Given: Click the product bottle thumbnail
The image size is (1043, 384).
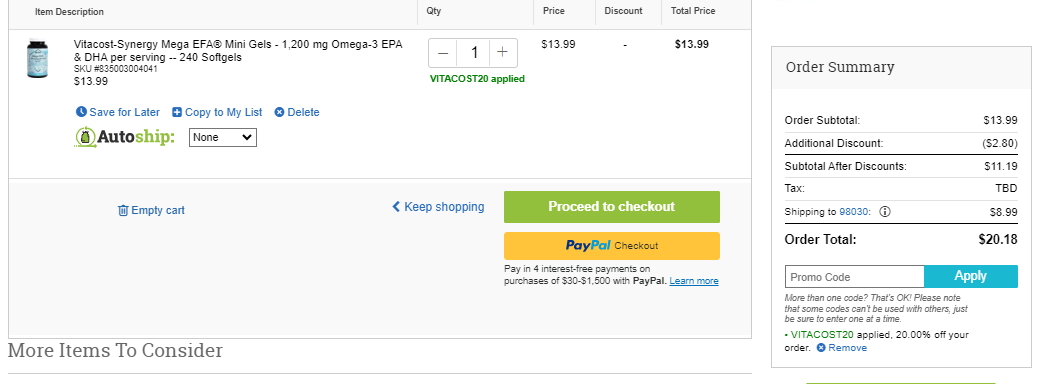Looking at the screenshot, I should tap(37, 59).
